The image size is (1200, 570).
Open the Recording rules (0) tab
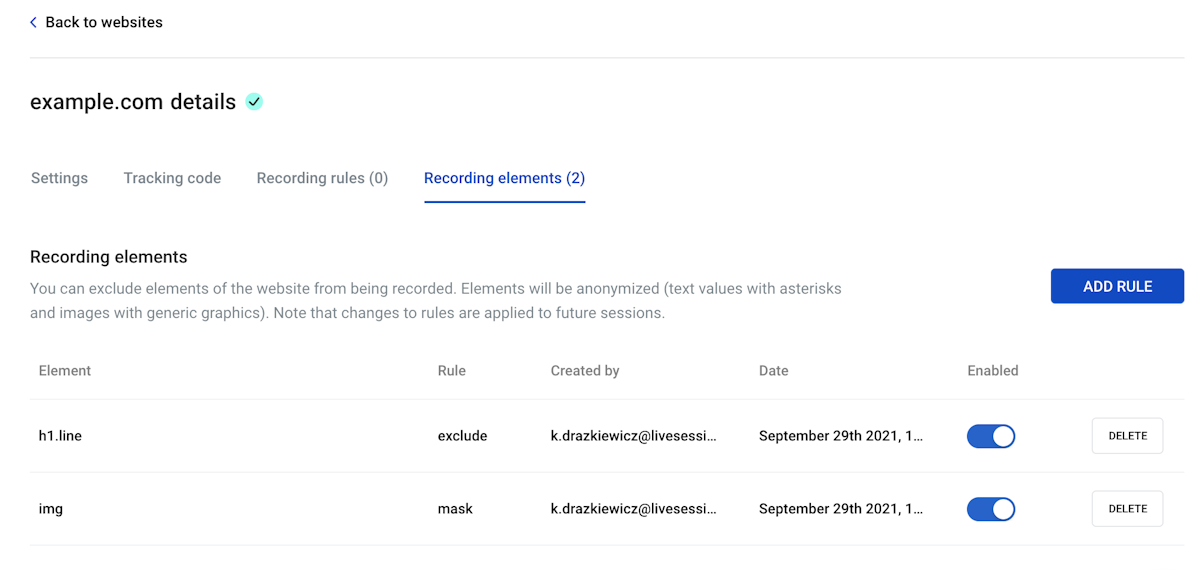322,178
